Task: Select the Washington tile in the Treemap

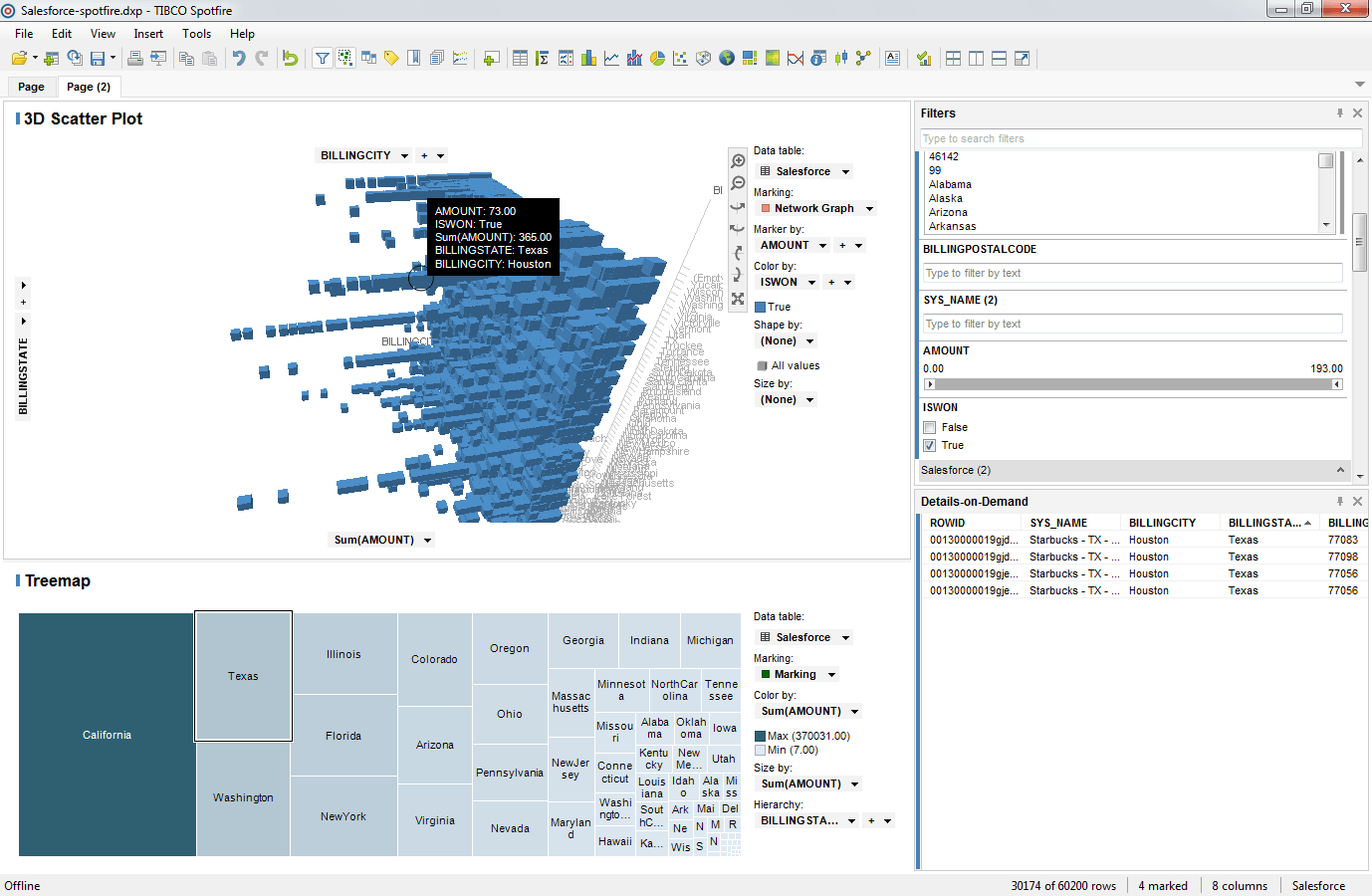Action: pyautogui.click(x=243, y=798)
